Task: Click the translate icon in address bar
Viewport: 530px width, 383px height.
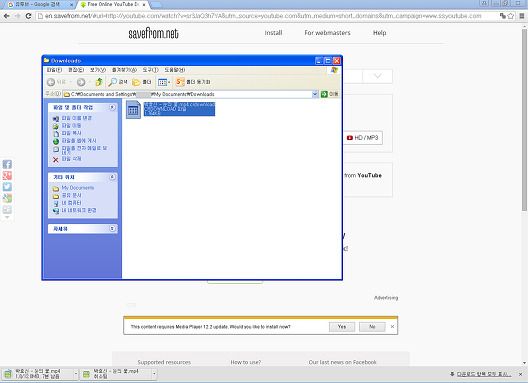Action: click(503, 16)
